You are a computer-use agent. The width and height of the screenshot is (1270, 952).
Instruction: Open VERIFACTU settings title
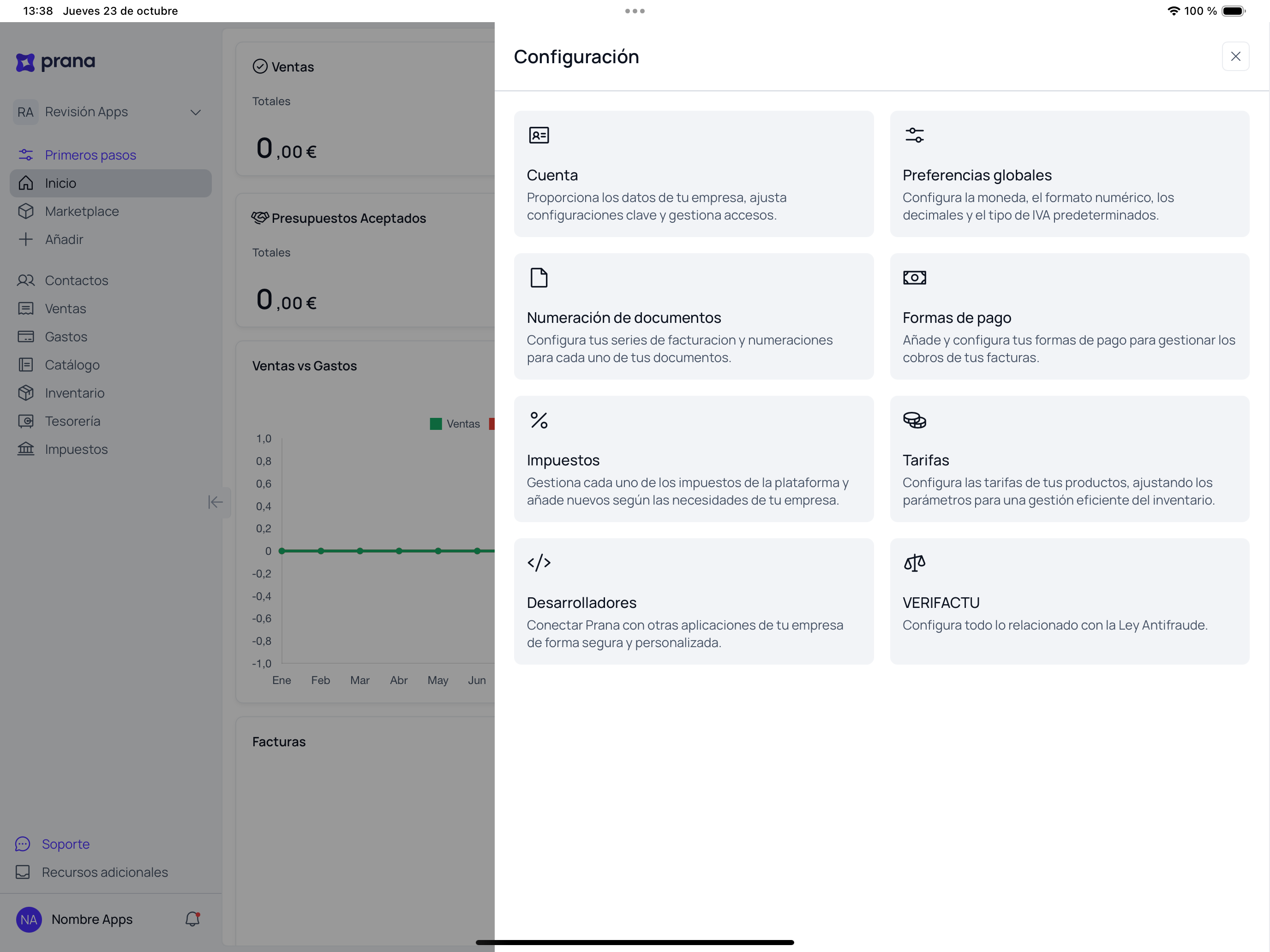click(941, 602)
